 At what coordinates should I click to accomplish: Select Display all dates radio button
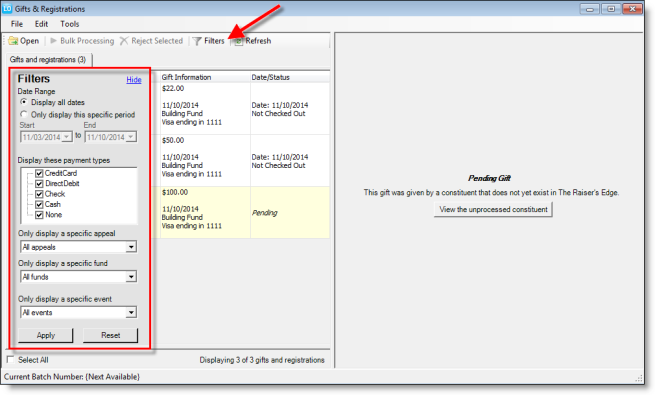[x=24, y=102]
